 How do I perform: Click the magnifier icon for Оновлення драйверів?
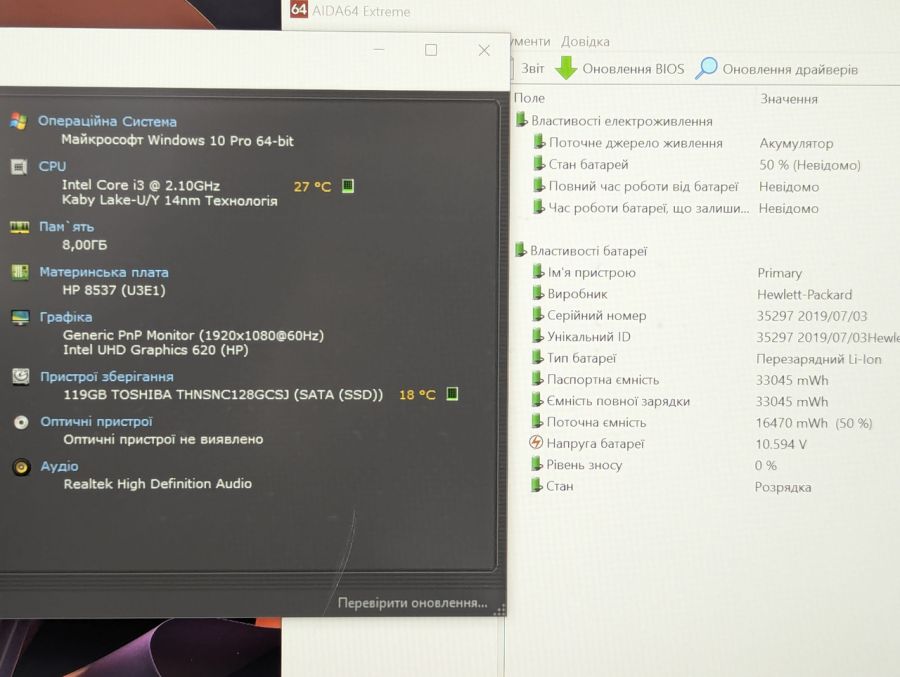706,68
